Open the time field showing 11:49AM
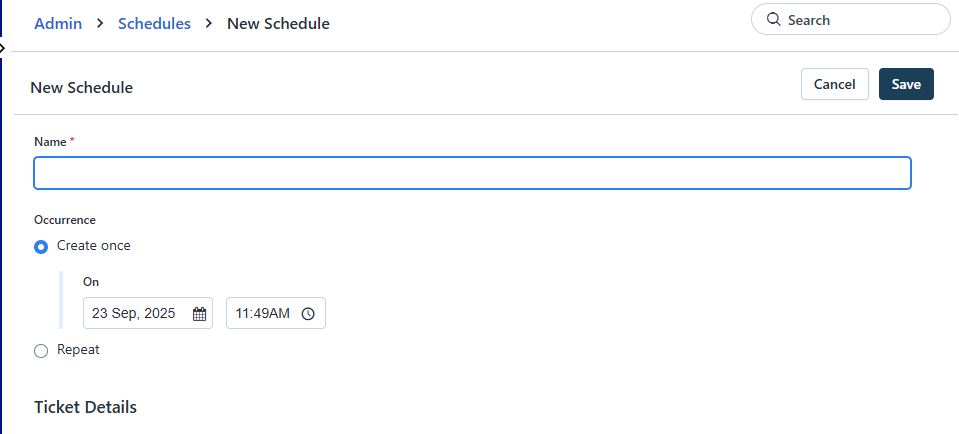 (x=263, y=314)
